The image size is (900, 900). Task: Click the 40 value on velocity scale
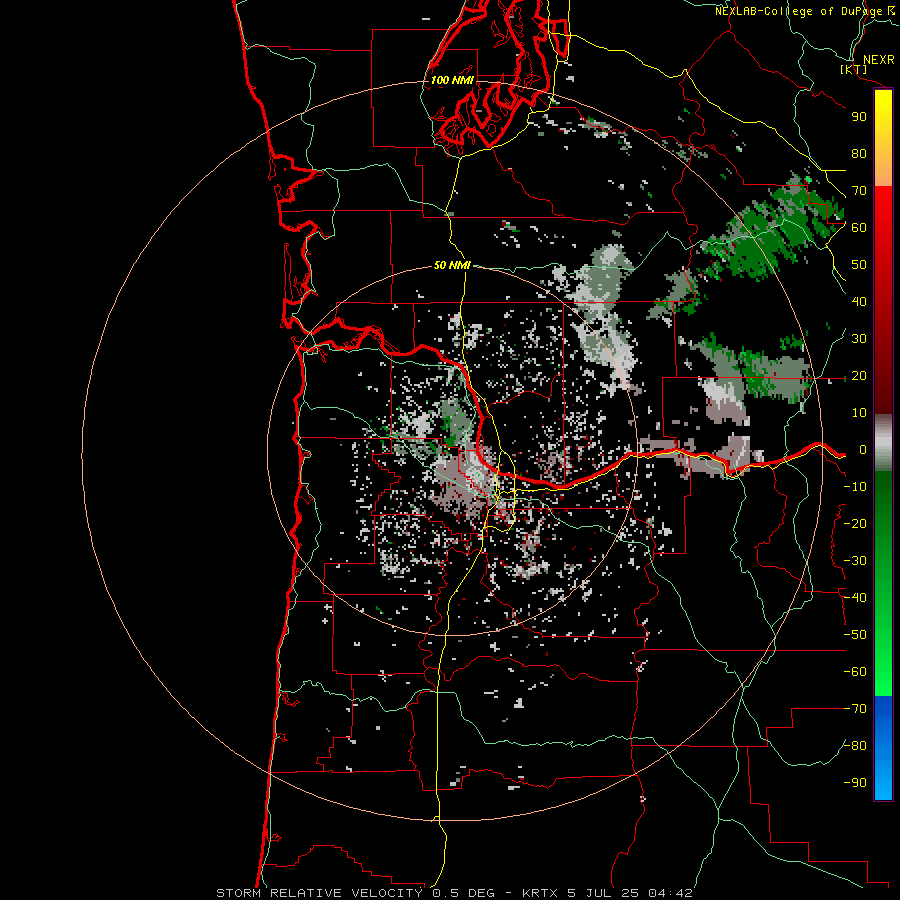click(859, 302)
